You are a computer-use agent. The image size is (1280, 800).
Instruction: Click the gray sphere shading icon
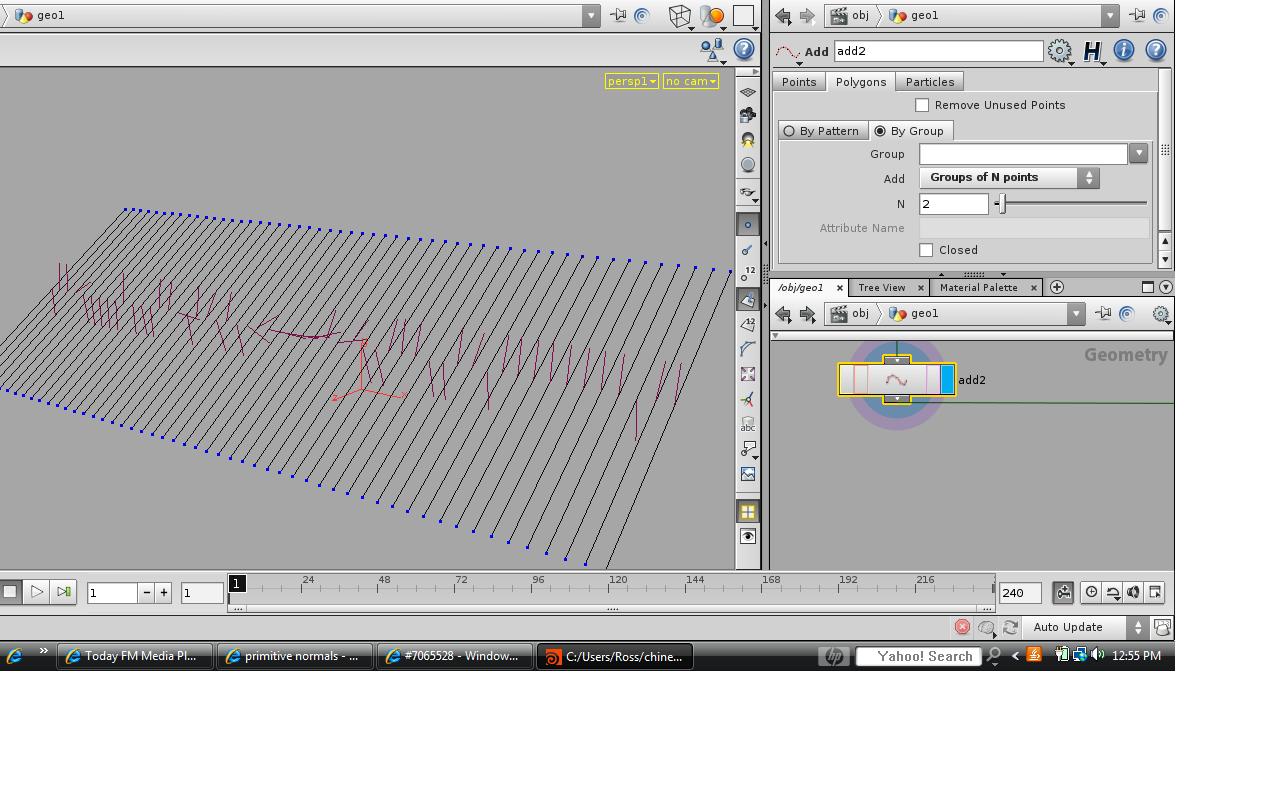tap(748, 164)
